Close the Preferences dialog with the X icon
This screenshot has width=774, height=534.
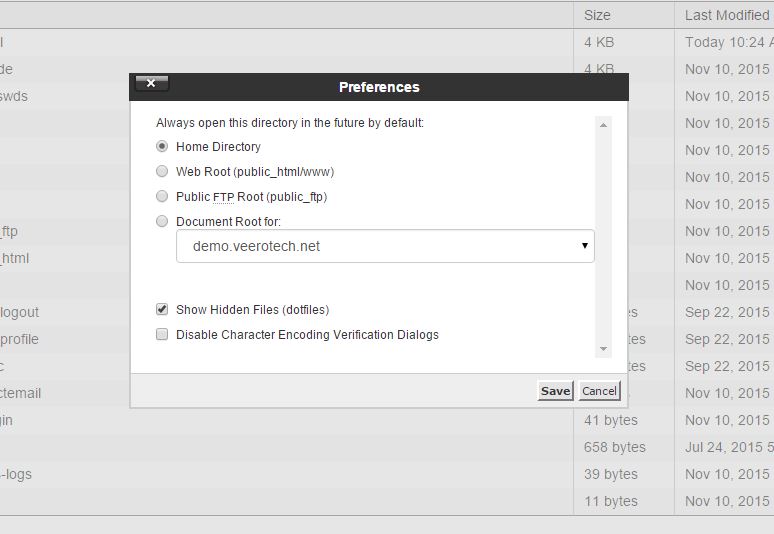(x=152, y=83)
